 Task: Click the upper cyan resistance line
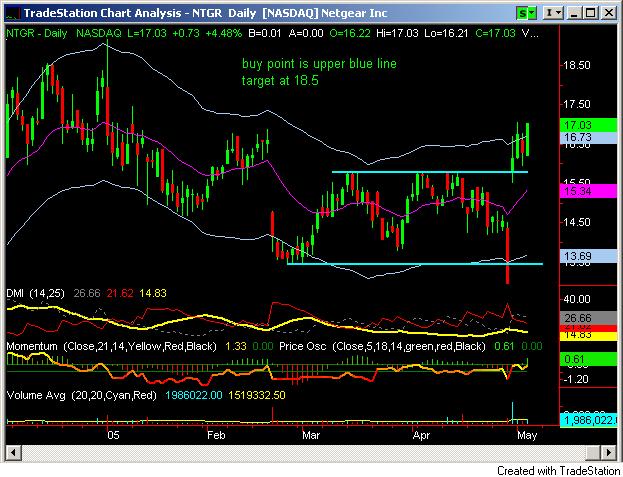pyautogui.click(x=430, y=172)
